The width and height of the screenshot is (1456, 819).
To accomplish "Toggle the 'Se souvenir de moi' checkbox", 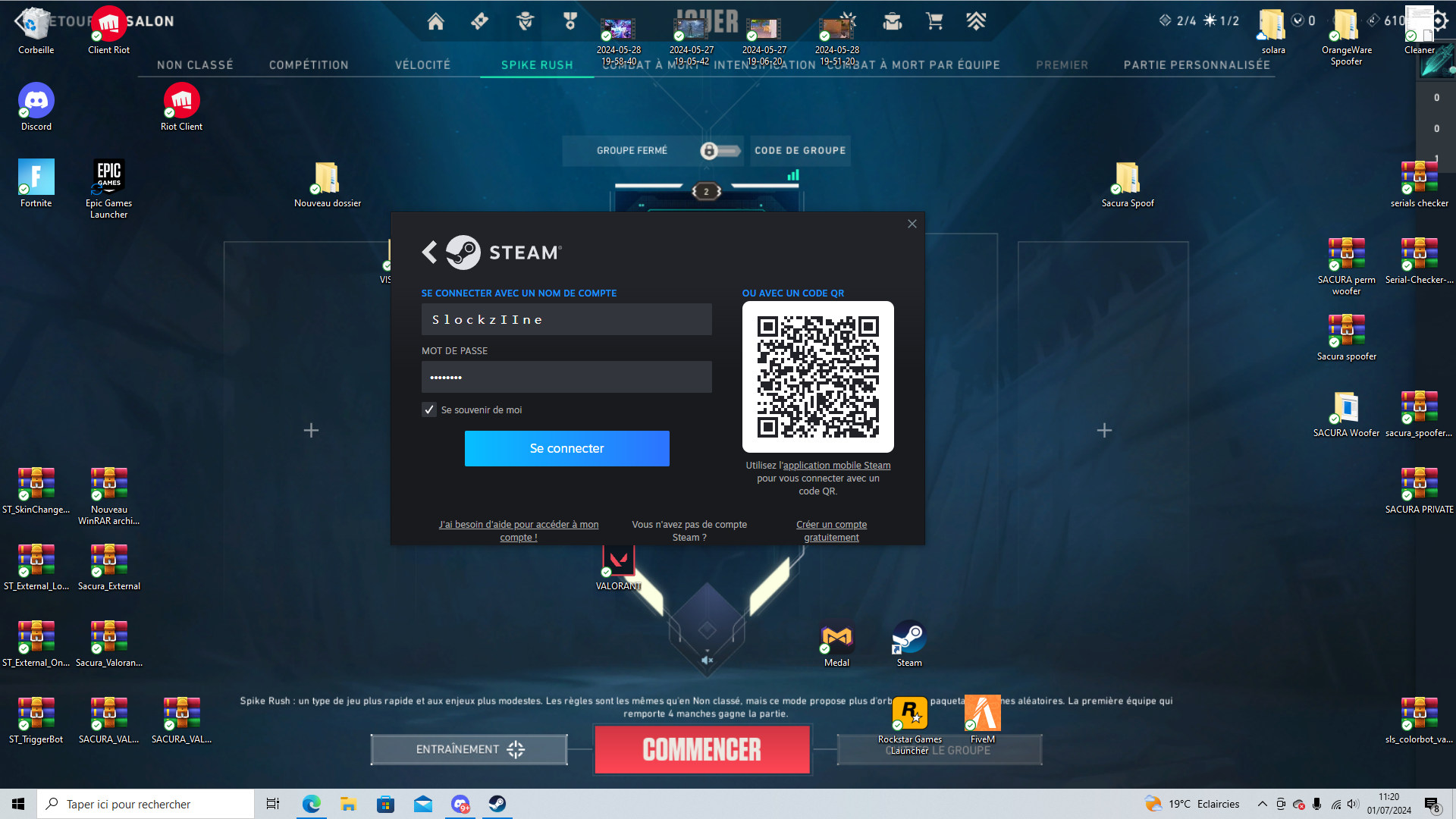I will 429,409.
